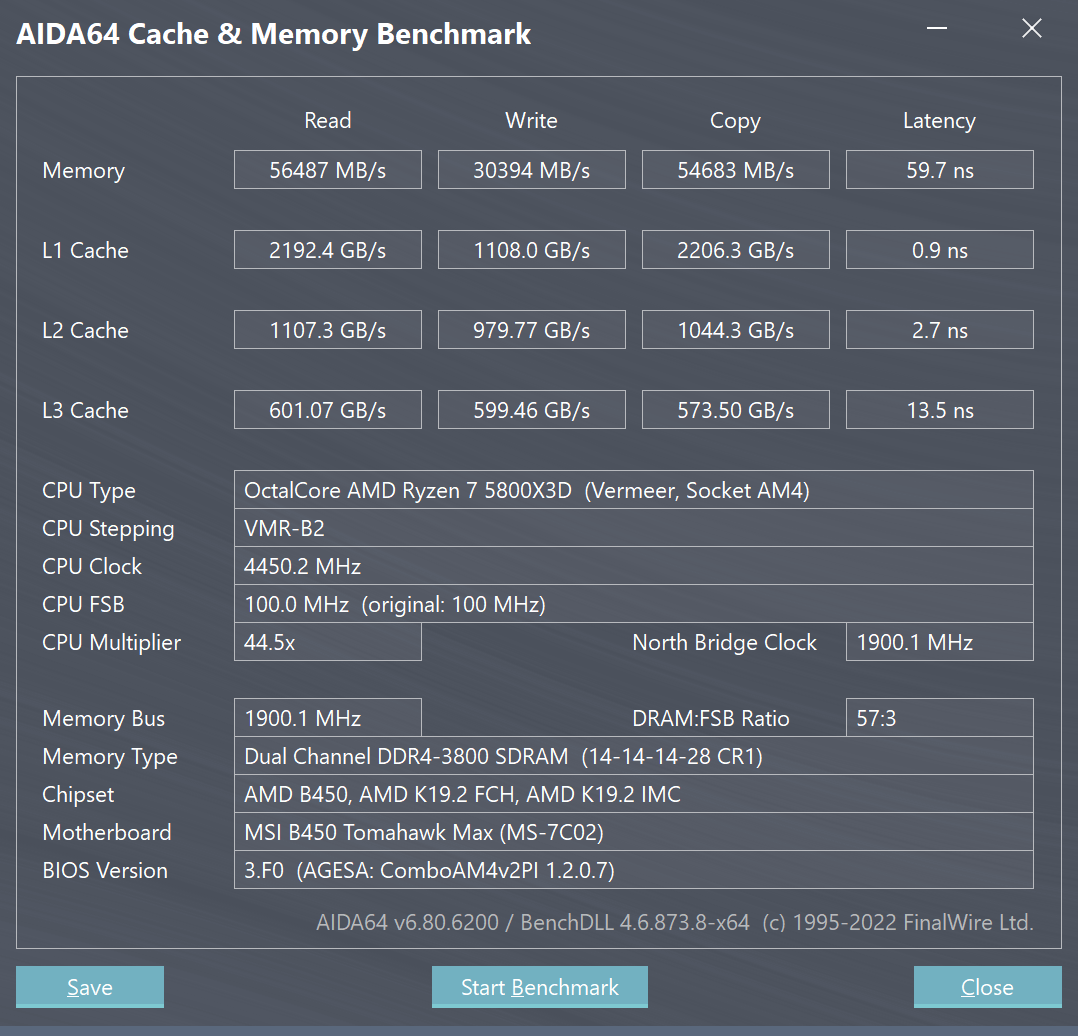Click L2 Cache write value 979.77 GB/s
Viewport: 1078px width, 1036px height.
[531, 330]
